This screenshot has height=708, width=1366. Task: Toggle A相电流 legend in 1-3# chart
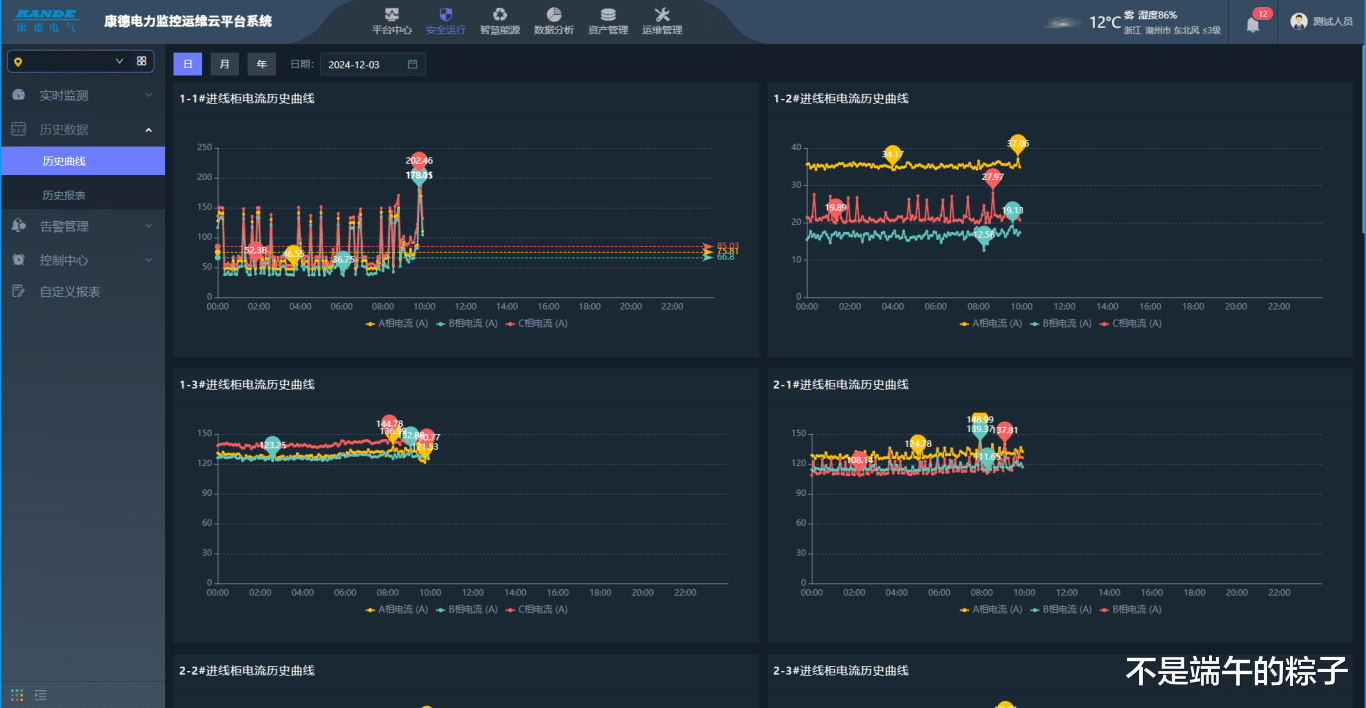pyautogui.click(x=397, y=609)
